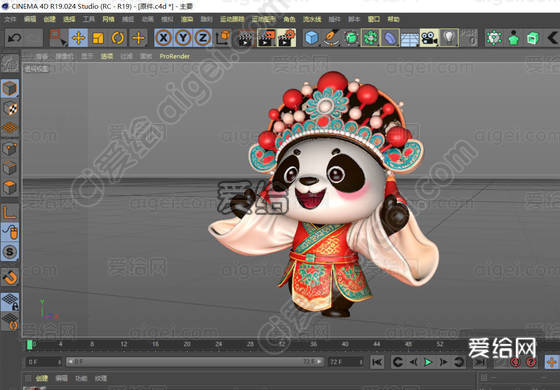Image resolution: width=560 pixels, height=390 pixels.
Task: Open the 窗口 (Window) menu
Action: point(373,19)
